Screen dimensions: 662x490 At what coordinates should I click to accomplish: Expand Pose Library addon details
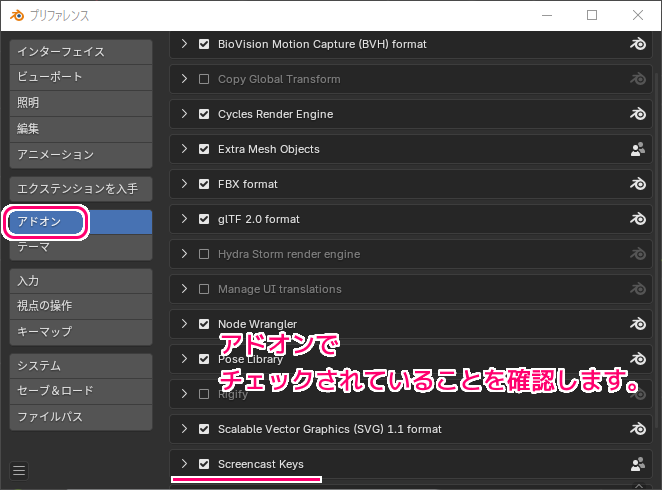184,359
